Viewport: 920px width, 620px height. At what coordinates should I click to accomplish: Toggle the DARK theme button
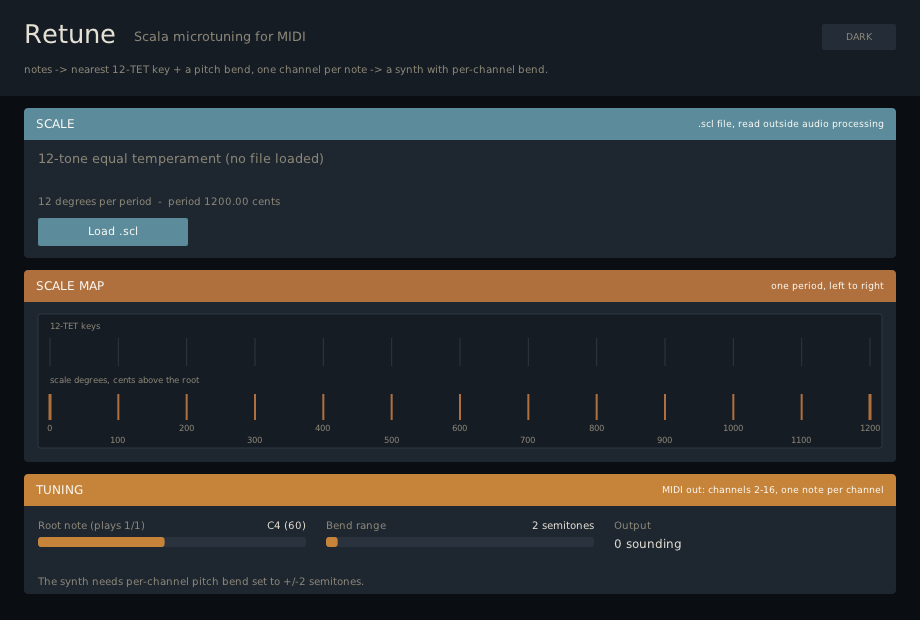tap(858, 37)
